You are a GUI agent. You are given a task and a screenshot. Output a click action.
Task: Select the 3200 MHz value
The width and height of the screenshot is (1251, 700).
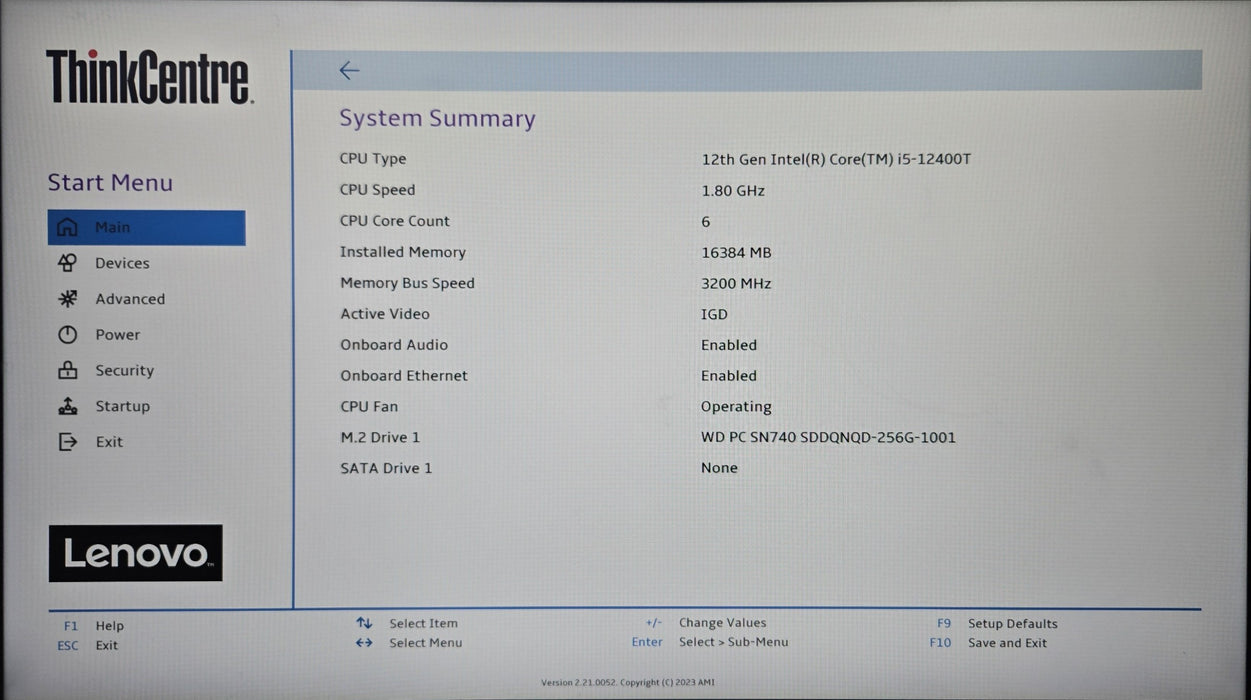coord(736,284)
